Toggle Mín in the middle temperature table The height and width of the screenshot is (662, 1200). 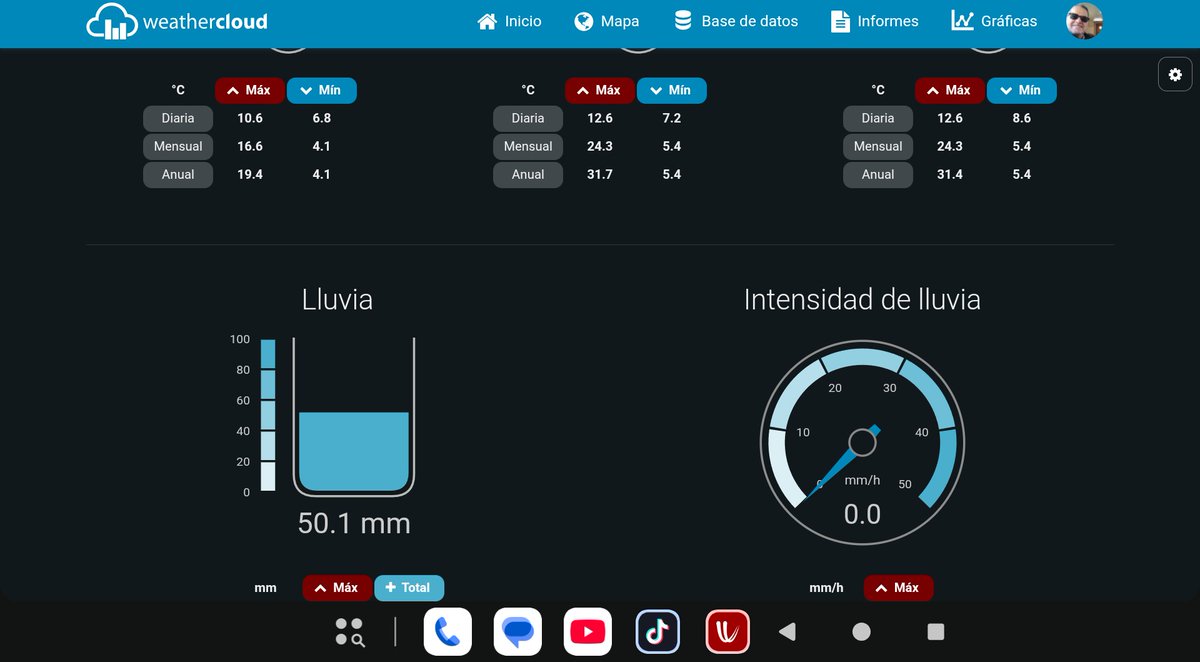point(672,90)
